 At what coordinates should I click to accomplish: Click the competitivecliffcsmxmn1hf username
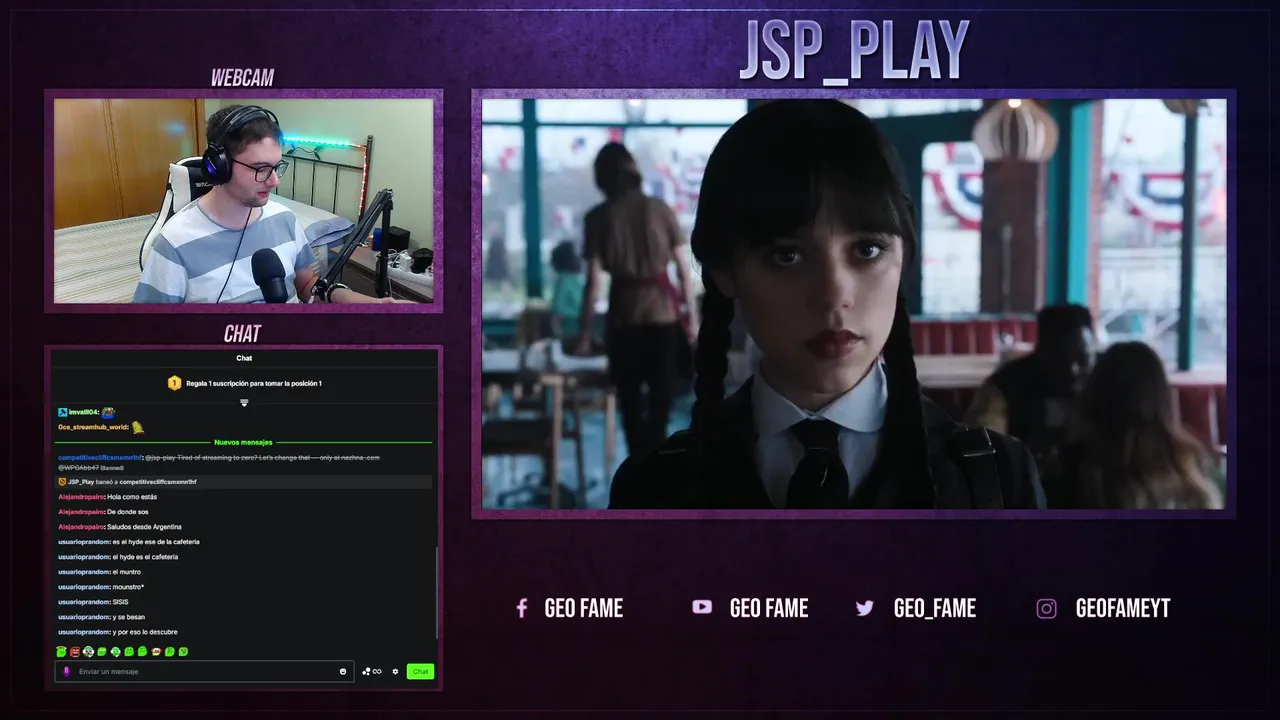pyautogui.click(x=101, y=457)
